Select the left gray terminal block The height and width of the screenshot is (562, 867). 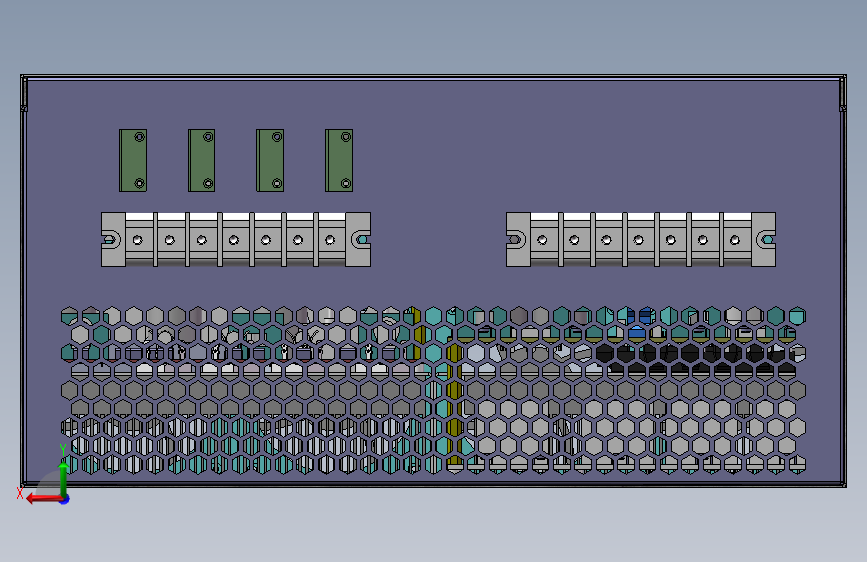236,240
